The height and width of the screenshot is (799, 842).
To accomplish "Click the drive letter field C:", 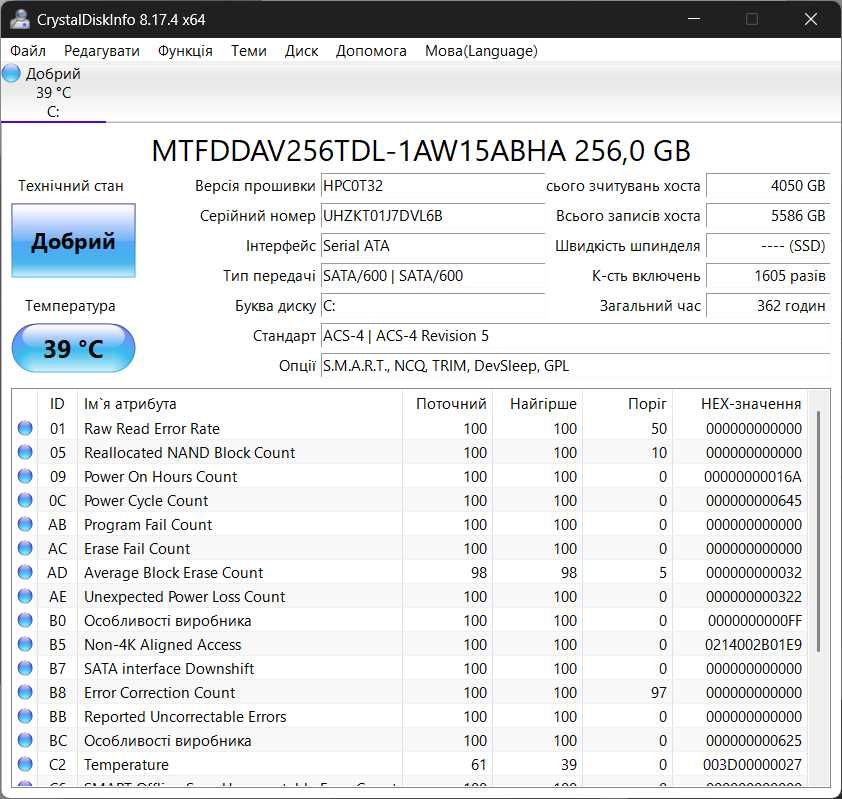I will (433, 306).
